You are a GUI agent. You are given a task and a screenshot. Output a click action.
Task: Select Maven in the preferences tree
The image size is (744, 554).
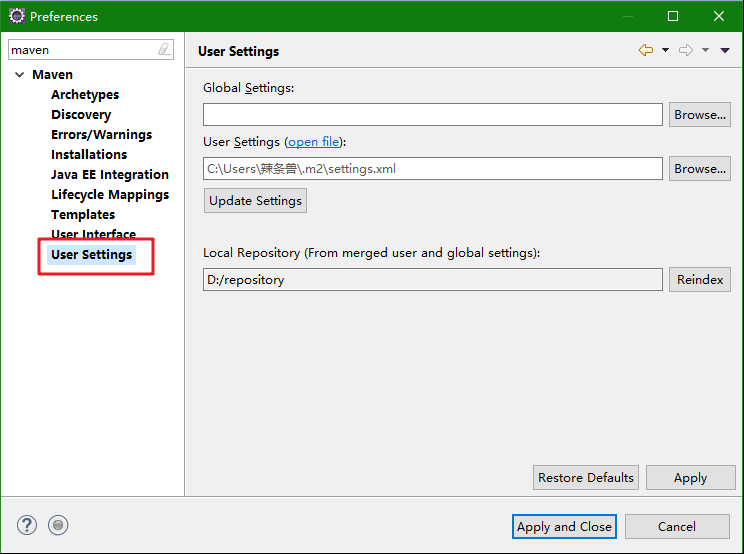pos(52,74)
